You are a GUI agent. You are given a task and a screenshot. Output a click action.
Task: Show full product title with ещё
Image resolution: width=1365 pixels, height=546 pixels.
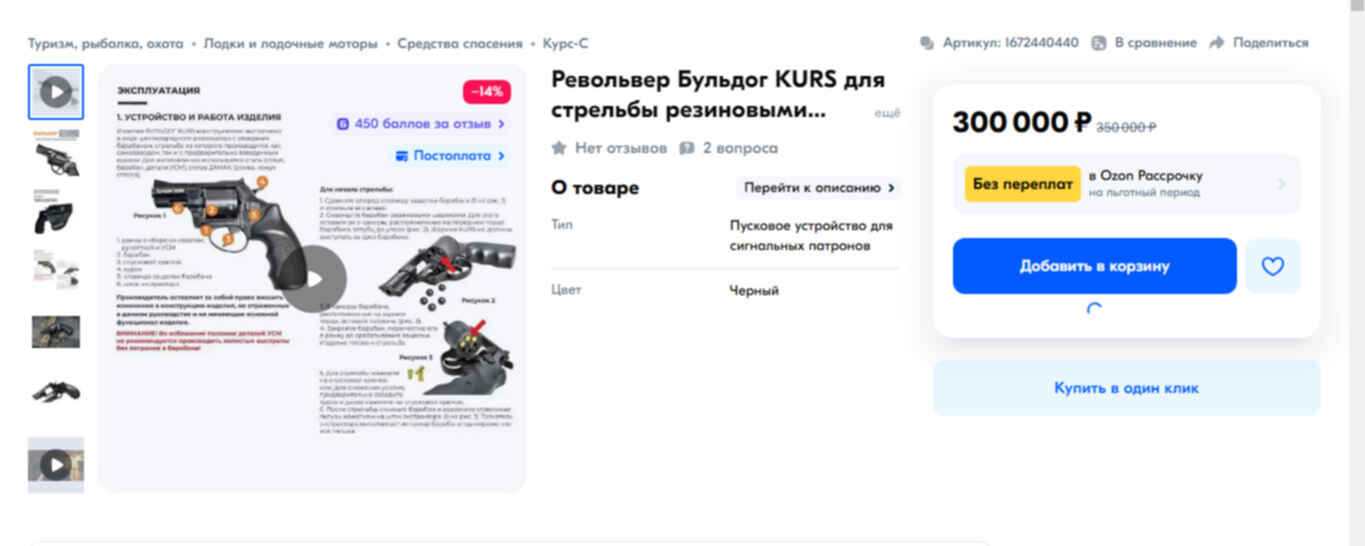point(887,113)
